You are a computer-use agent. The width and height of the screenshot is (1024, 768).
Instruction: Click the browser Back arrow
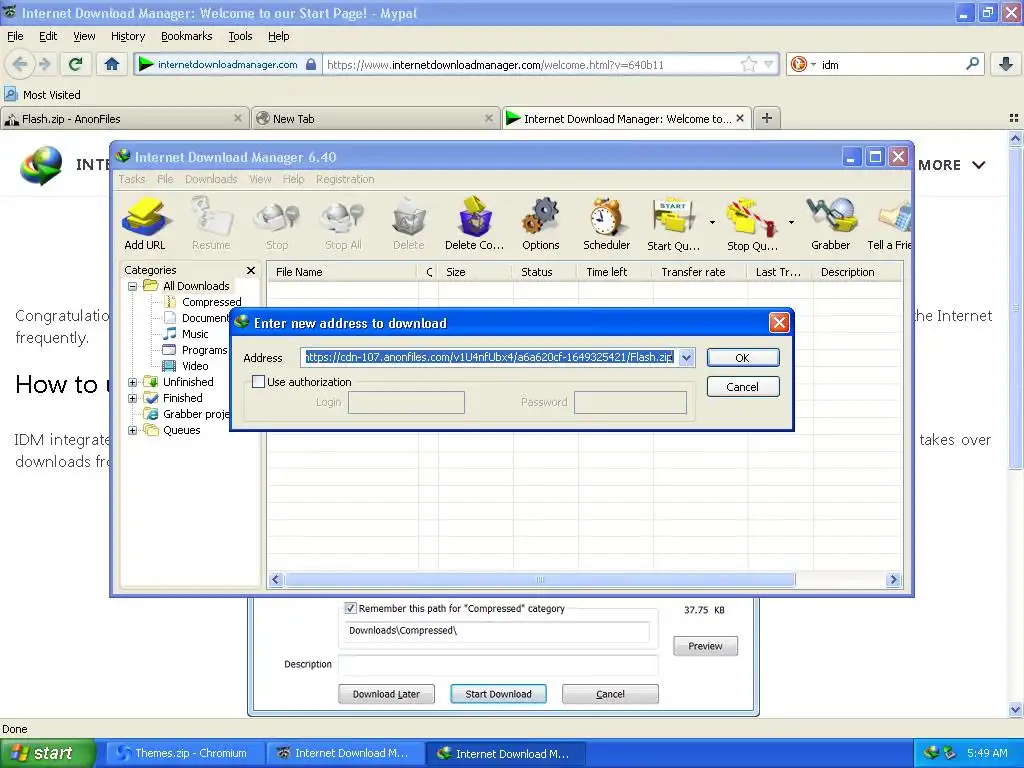coord(20,64)
